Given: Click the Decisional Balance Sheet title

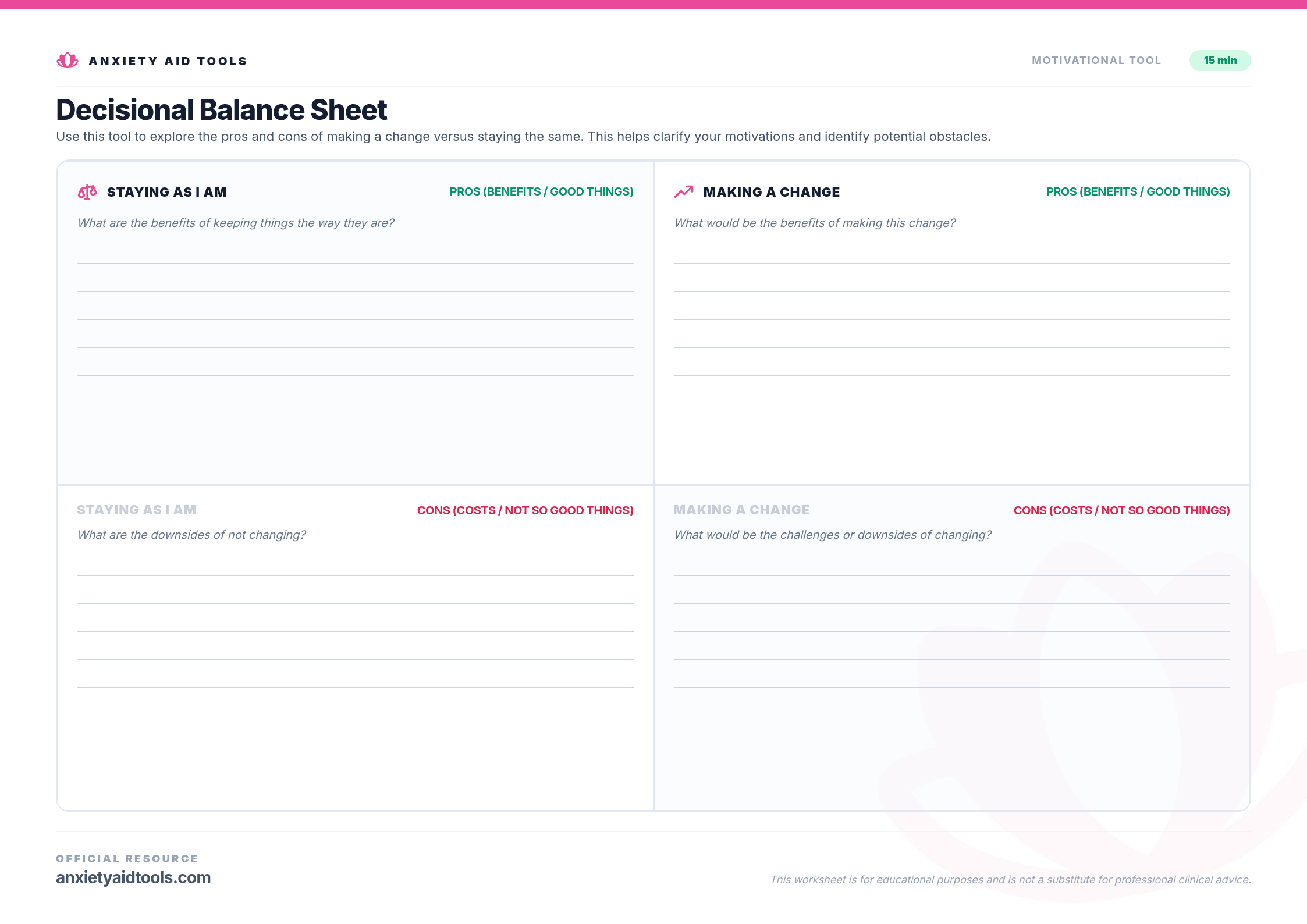Looking at the screenshot, I should pos(221,109).
